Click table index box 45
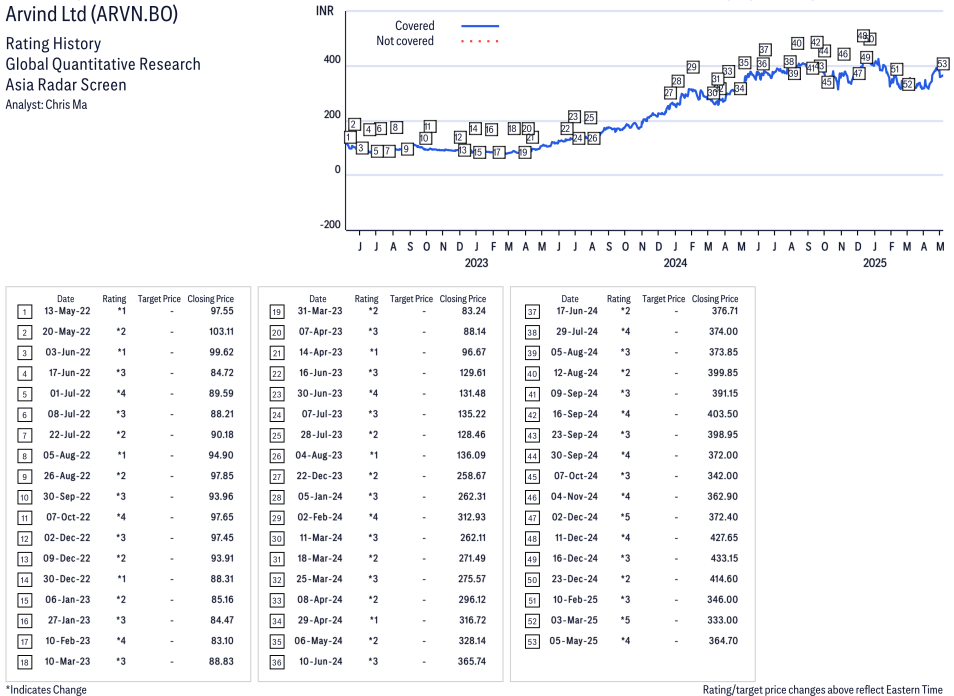This screenshot has height=696, width=954. (532, 477)
